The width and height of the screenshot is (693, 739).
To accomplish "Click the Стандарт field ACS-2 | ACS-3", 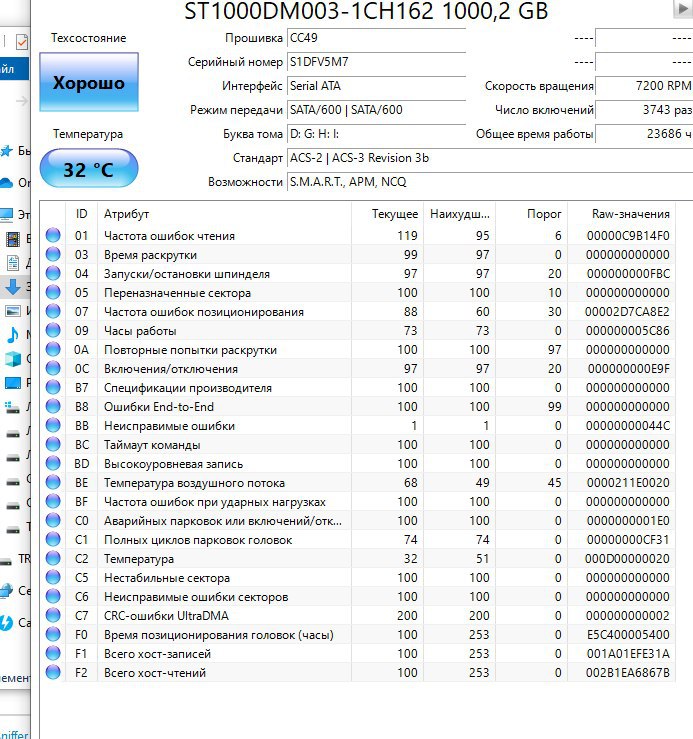I will click(490, 158).
